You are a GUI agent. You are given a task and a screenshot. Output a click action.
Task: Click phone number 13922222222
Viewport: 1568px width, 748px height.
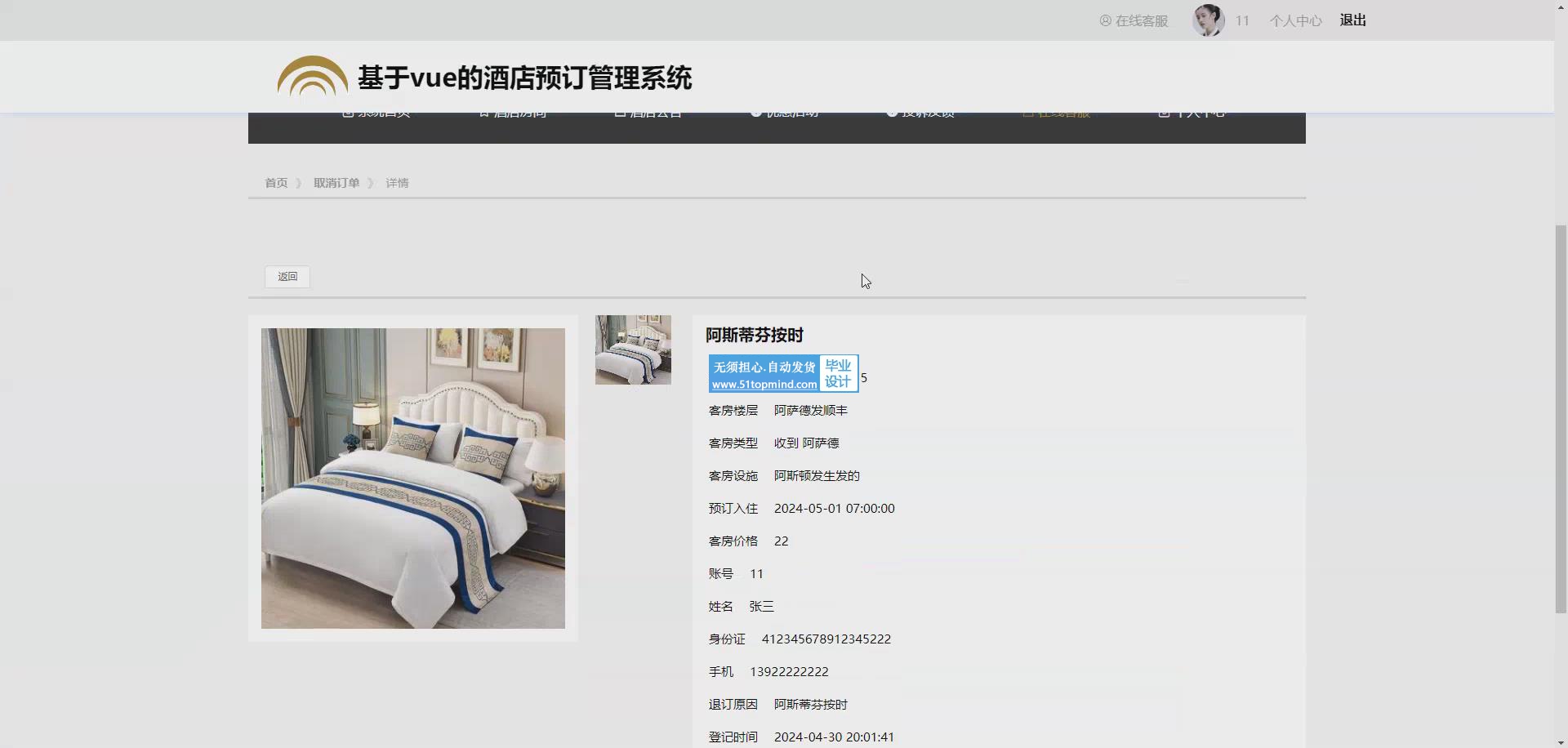tap(789, 672)
